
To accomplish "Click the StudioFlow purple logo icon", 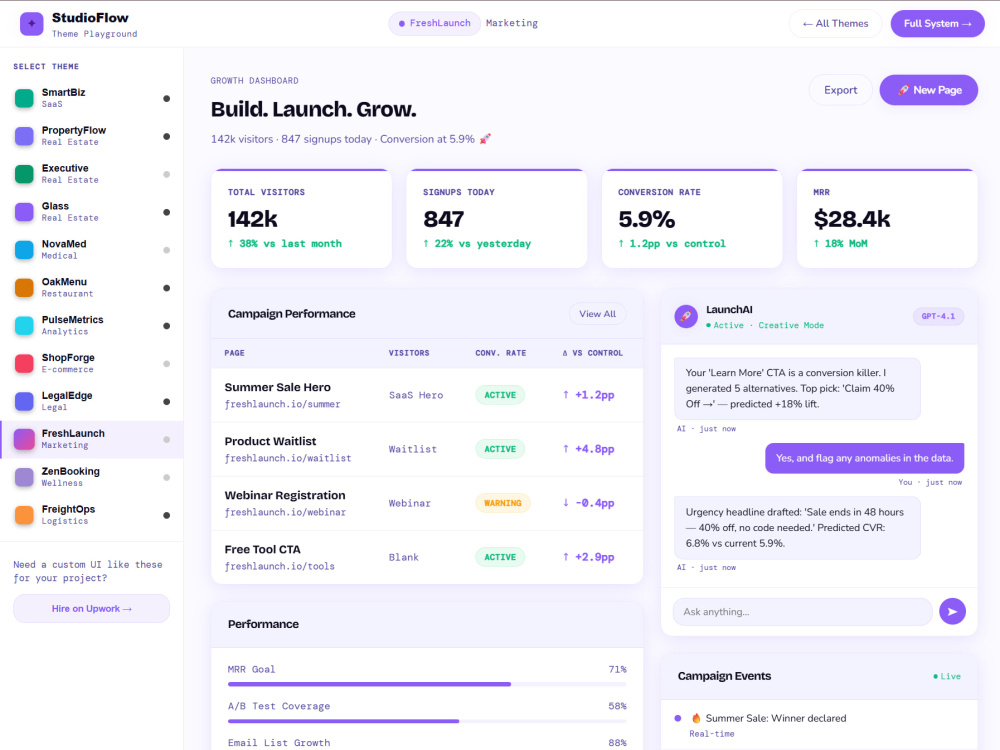I will [31, 24].
